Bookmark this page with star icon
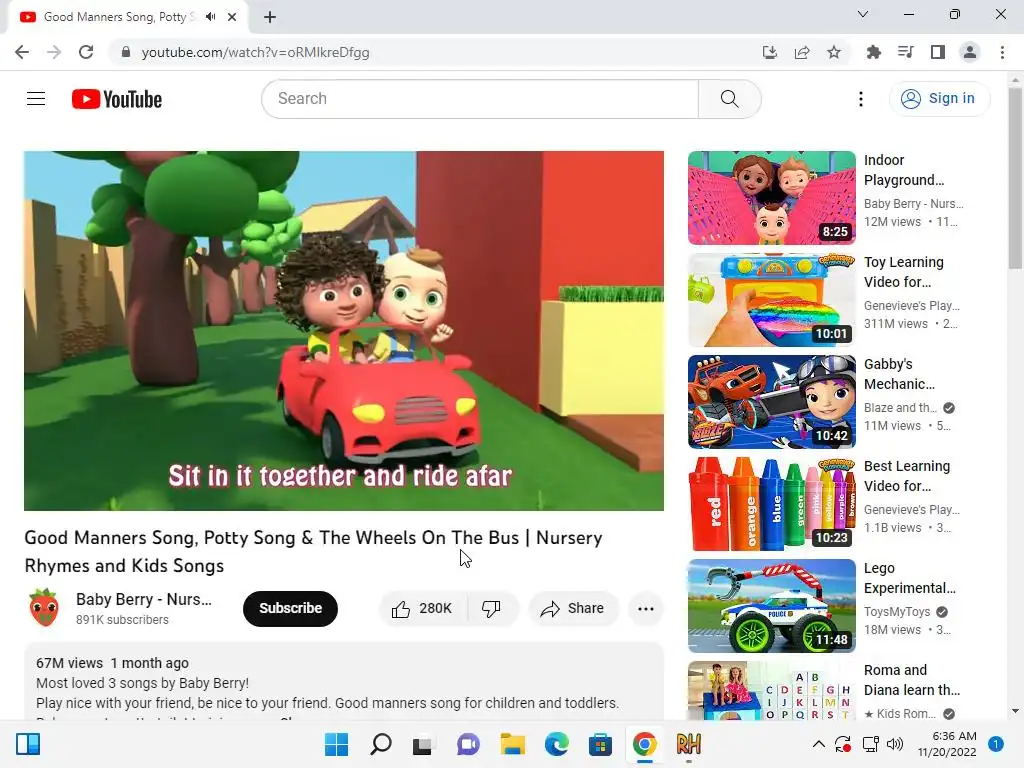This screenshot has width=1024, height=768. click(834, 52)
